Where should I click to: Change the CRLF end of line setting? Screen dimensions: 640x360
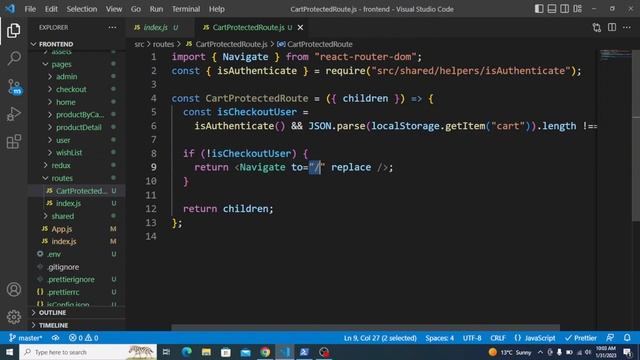tap(498, 338)
